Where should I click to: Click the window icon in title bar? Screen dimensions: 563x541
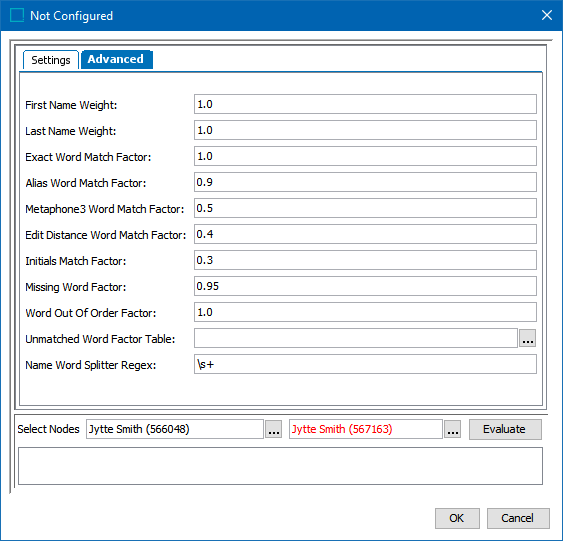click(17, 15)
